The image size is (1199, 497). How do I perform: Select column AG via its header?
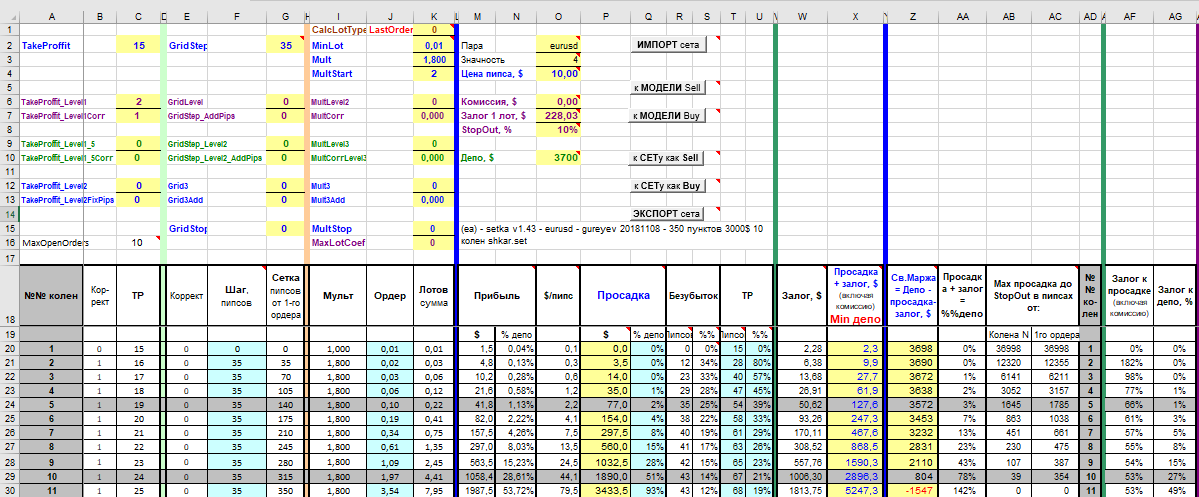(1176, 17)
